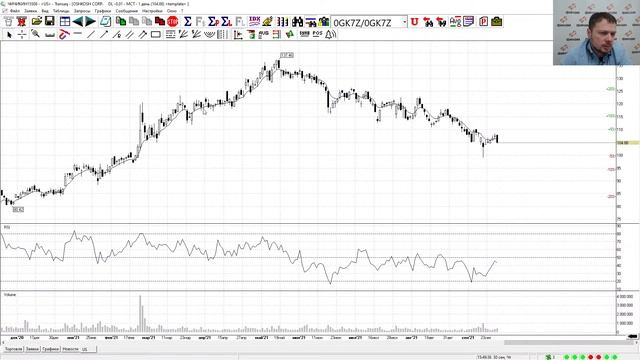The image size is (640, 360).
Task: Open the 0GK7Z/0GK7Z account dropdown
Action: [404, 22]
